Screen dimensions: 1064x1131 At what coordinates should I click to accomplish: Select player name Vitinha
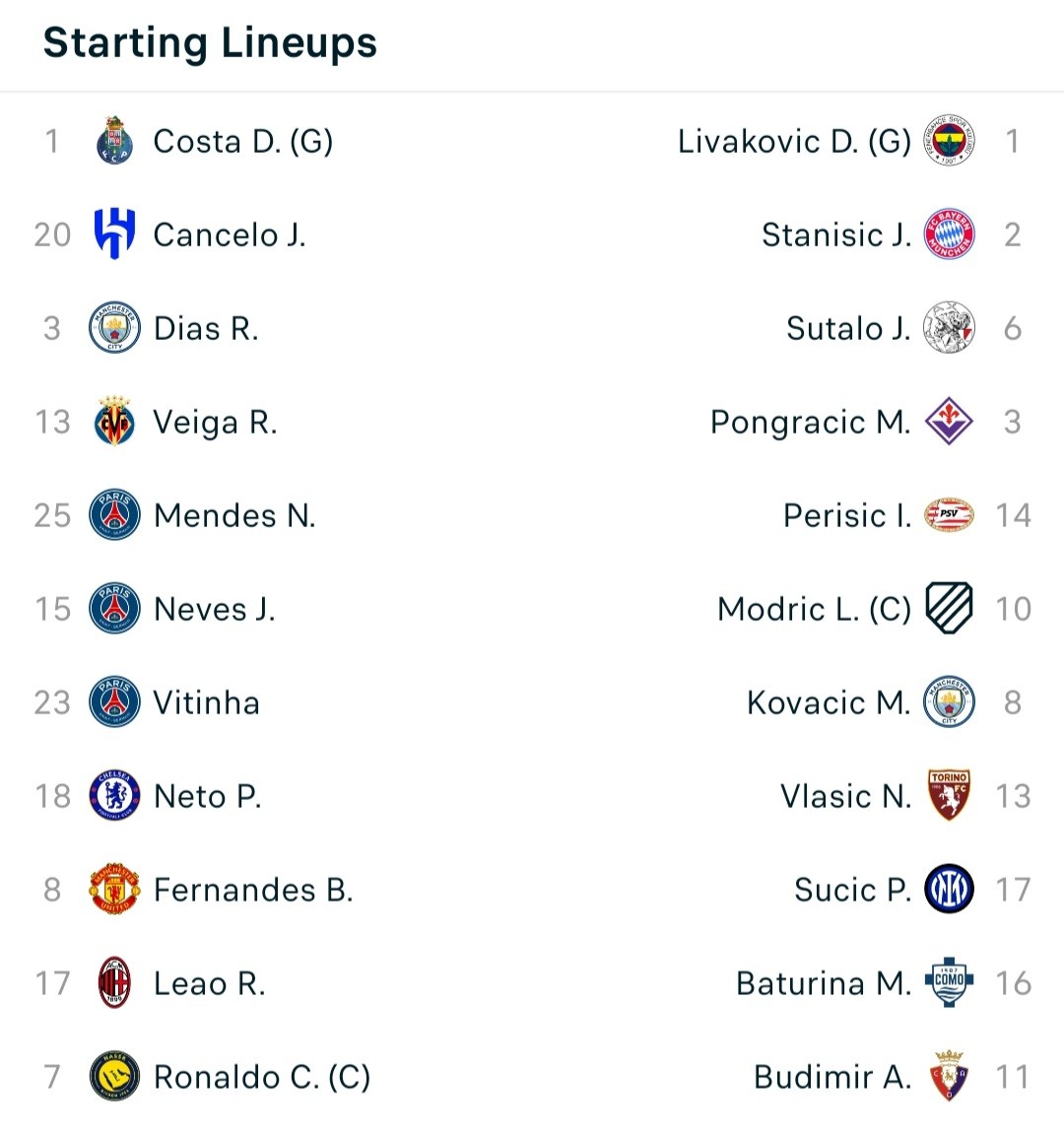[206, 702]
